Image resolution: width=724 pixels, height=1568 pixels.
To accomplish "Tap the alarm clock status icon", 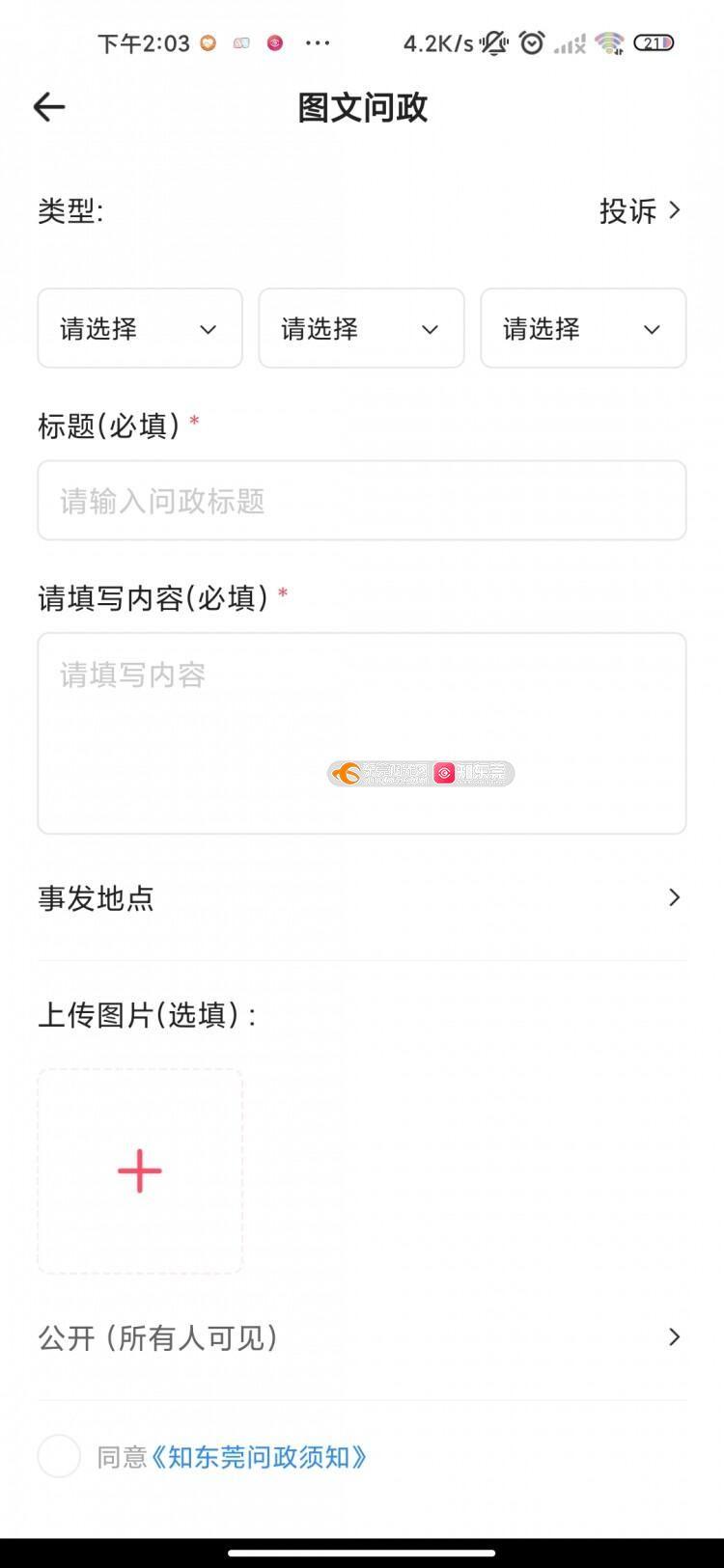I will click(532, 42).
